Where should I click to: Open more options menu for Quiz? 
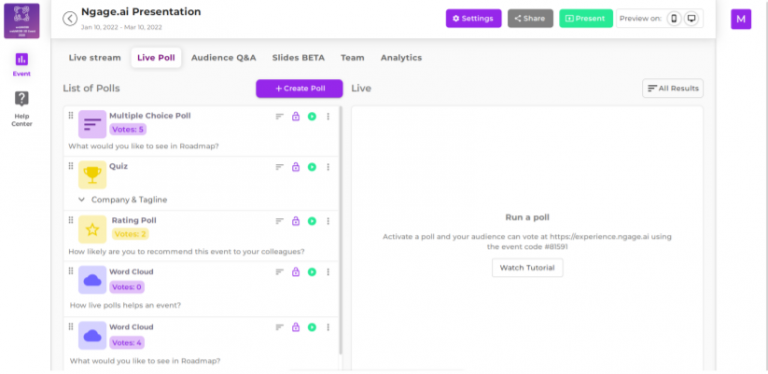coord(328,167)
